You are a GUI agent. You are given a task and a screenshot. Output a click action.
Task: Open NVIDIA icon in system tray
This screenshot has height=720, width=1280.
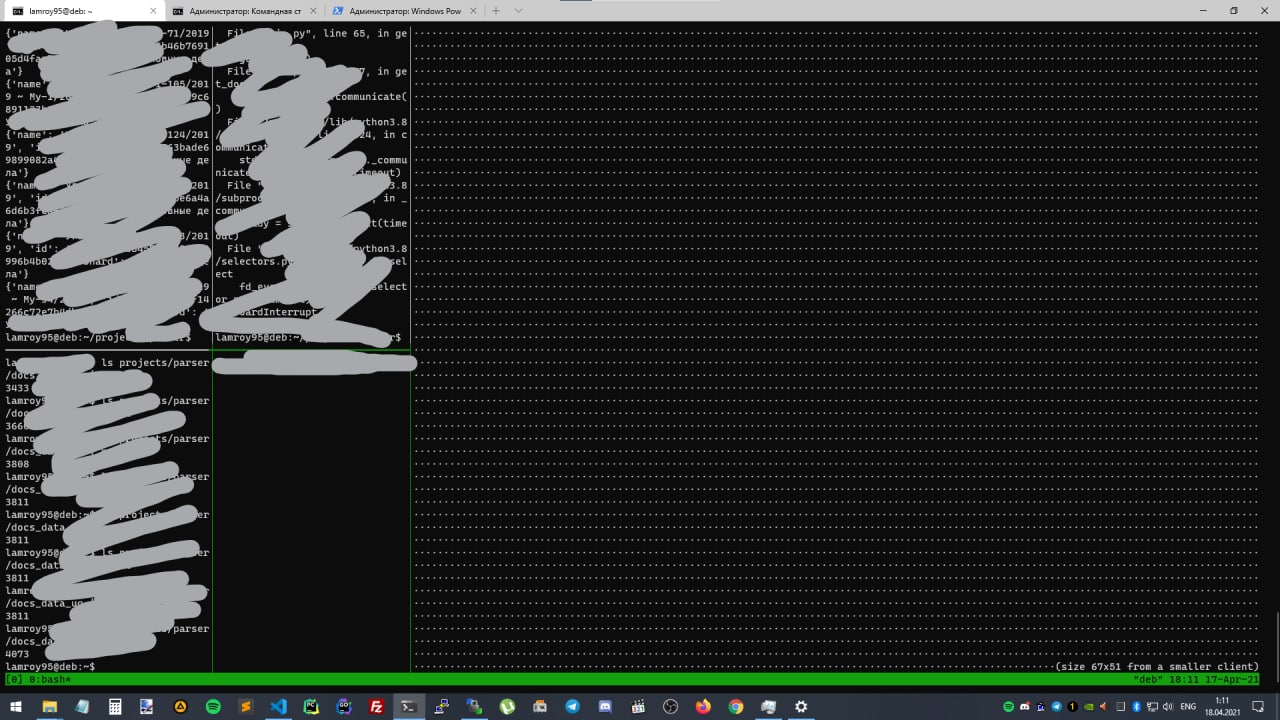(1089, 706)
